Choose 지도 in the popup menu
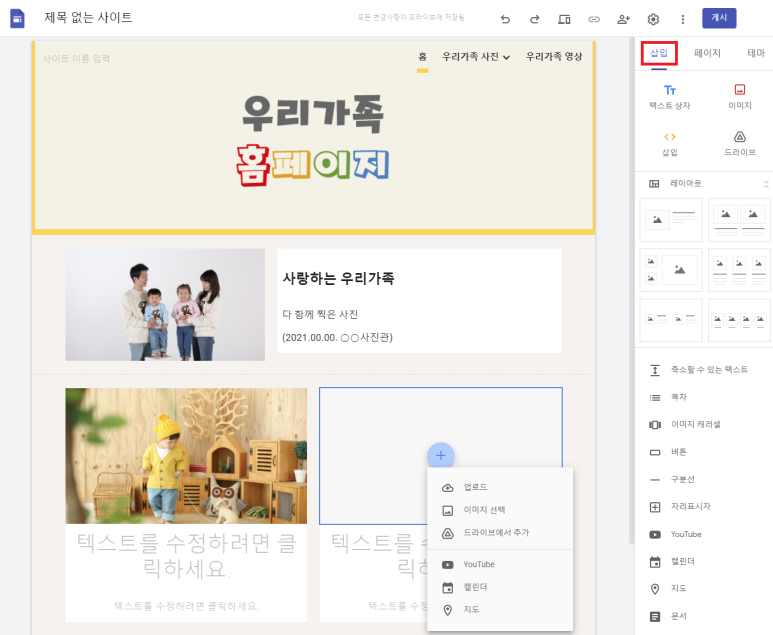The width and height of the screenshot is (773, 635). (500, 610)
